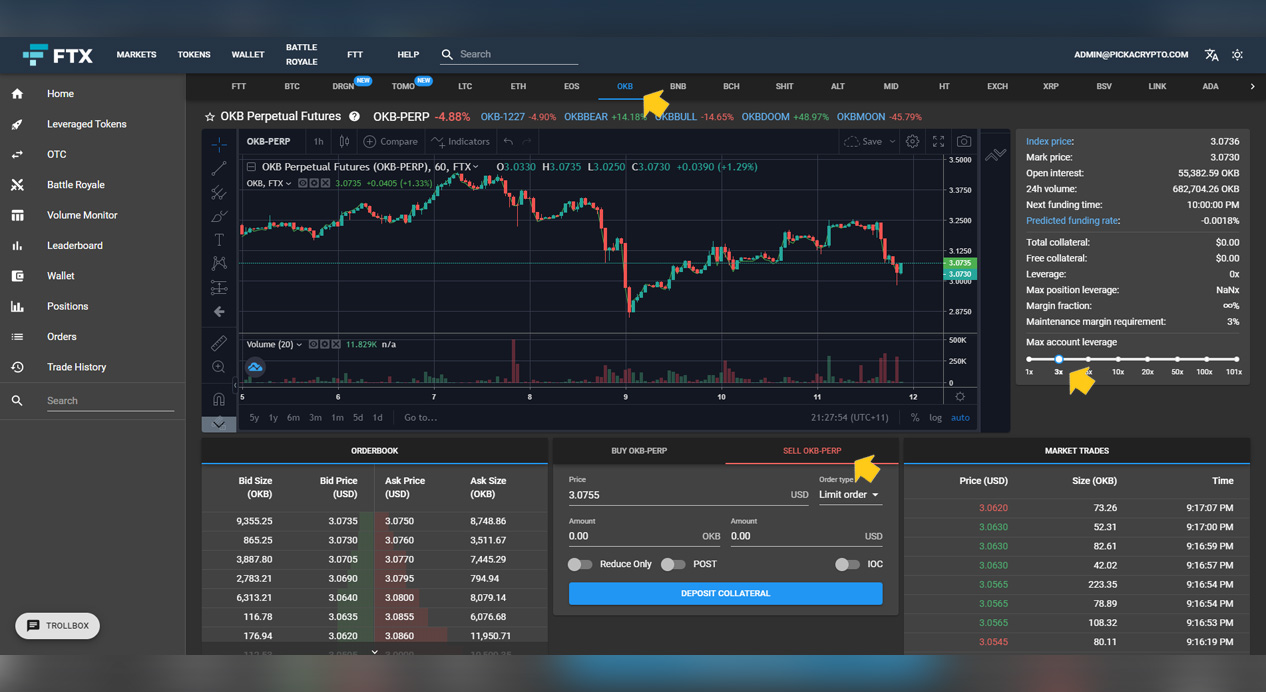Open the SELL OKB-PERP tab
The height and width of the screenshot is (692, 1266).
point(812,451)
